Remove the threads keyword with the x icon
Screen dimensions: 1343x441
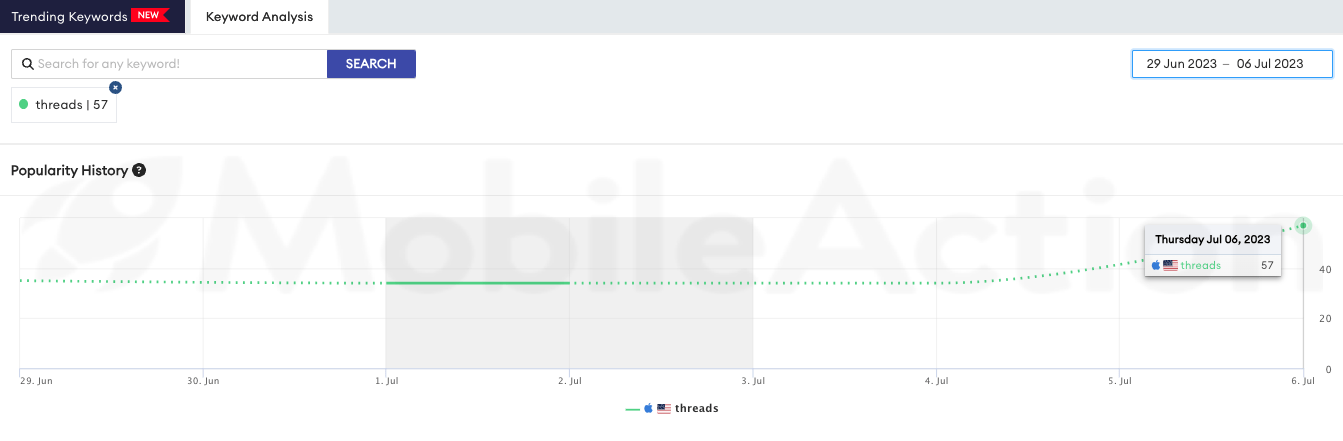(115, 88)
